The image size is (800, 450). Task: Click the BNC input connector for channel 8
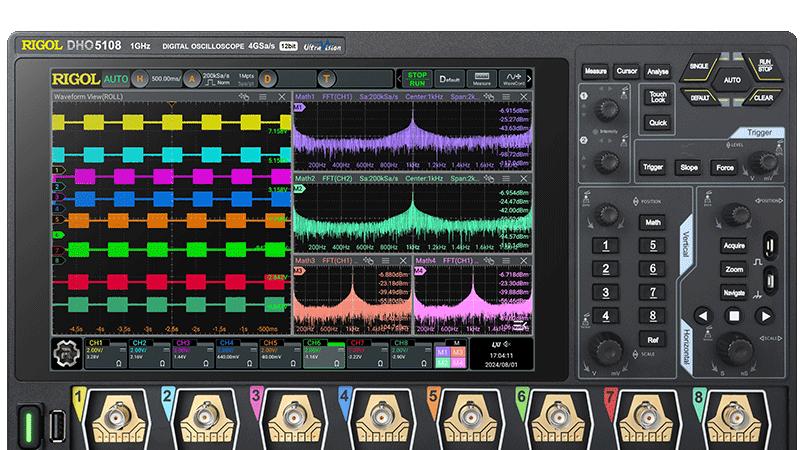[734, 414]
